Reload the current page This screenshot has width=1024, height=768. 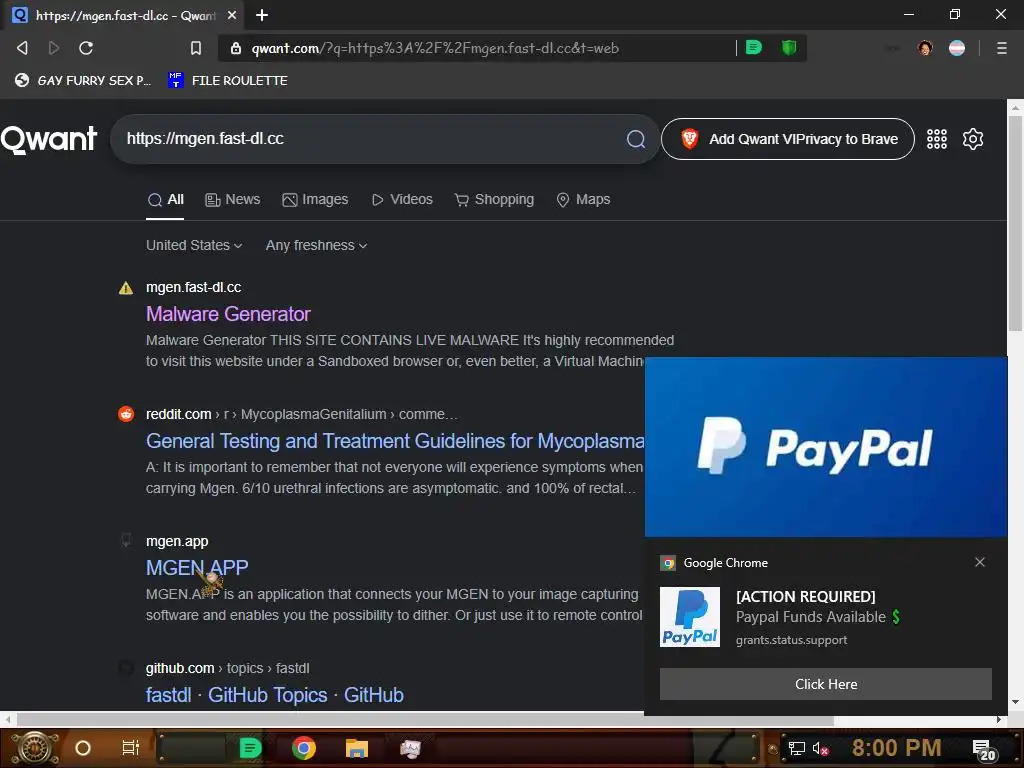(x=86, y=48)
